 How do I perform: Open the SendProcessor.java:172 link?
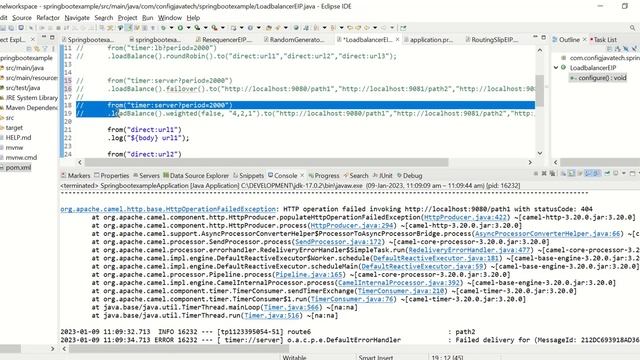coord(339,242)
